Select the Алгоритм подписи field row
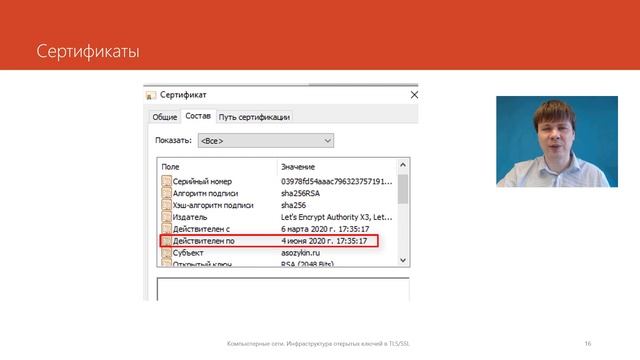 (278, 193)
